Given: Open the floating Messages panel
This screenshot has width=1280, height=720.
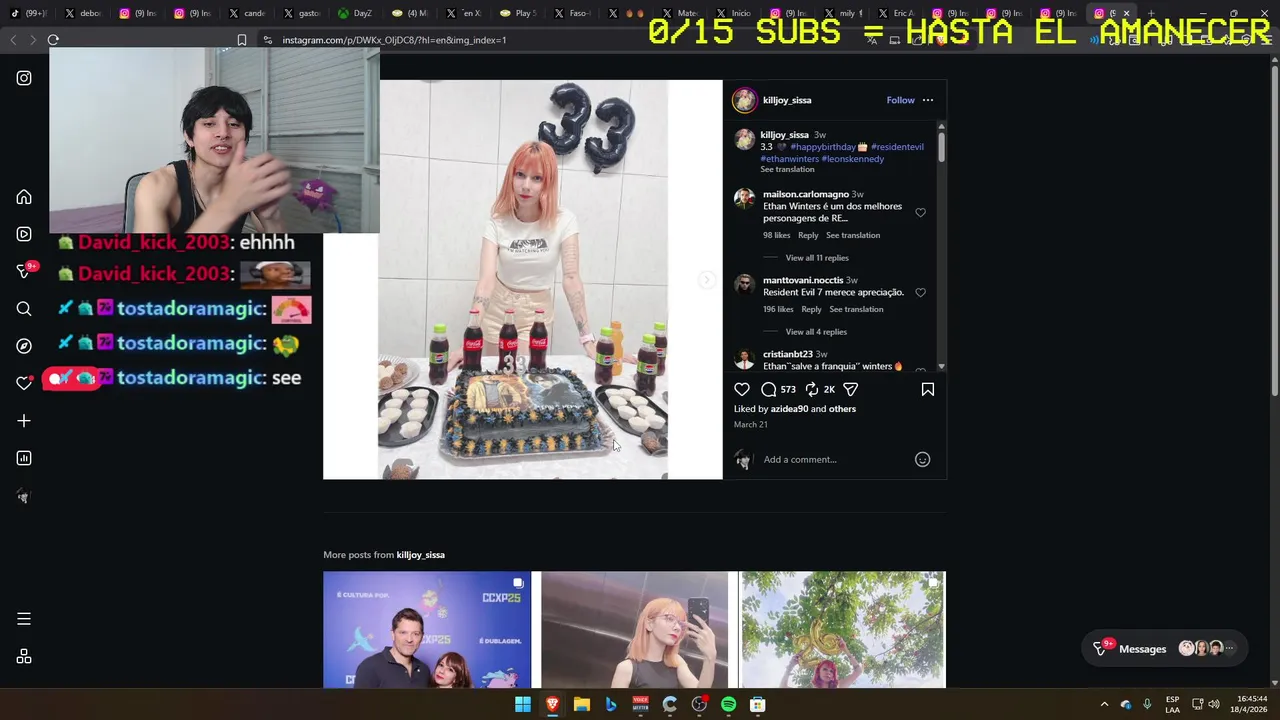Looking at the screenshot, I should coord(1165,648).
